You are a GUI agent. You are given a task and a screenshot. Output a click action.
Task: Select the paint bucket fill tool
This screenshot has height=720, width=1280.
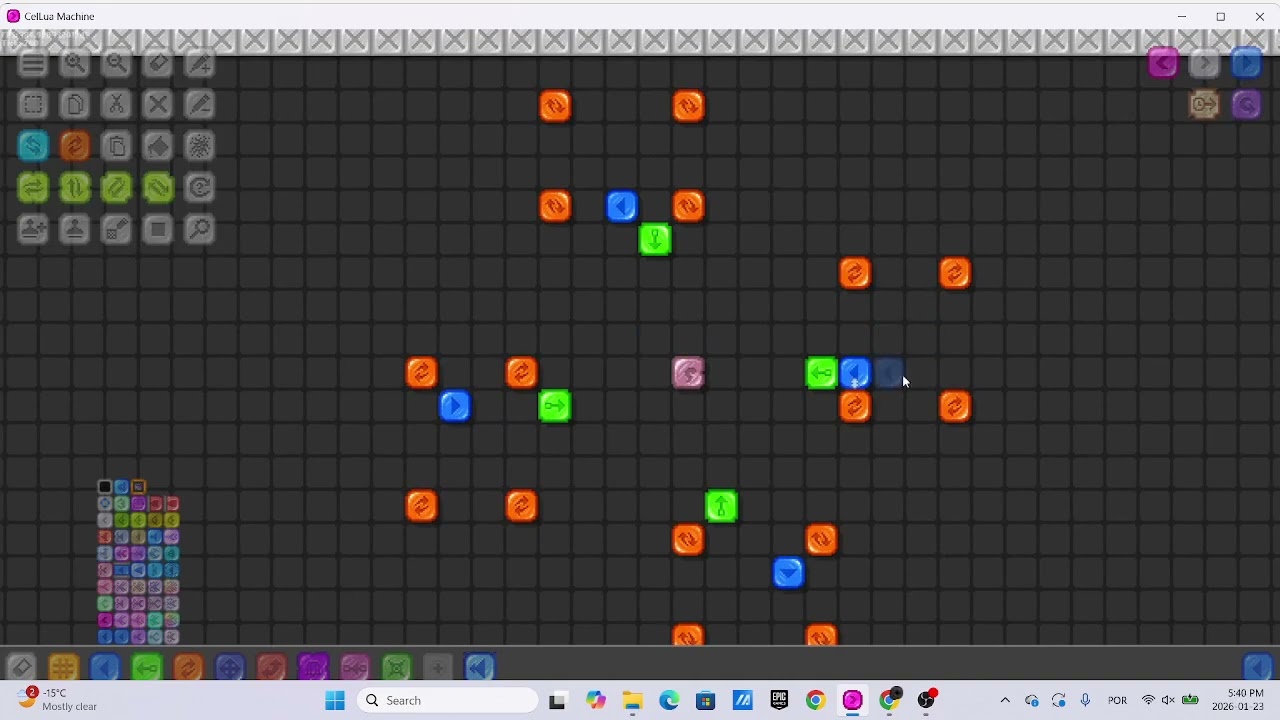[158, 147]
